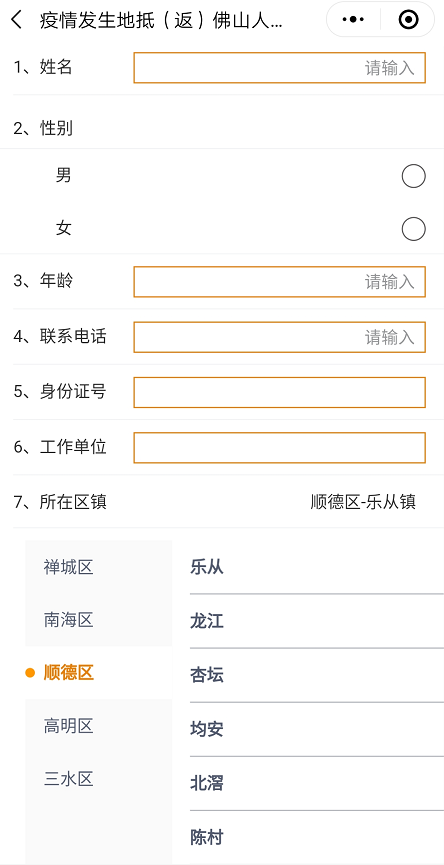Open the three-dots more menu
444x865 pixels.
click(353, 20)
